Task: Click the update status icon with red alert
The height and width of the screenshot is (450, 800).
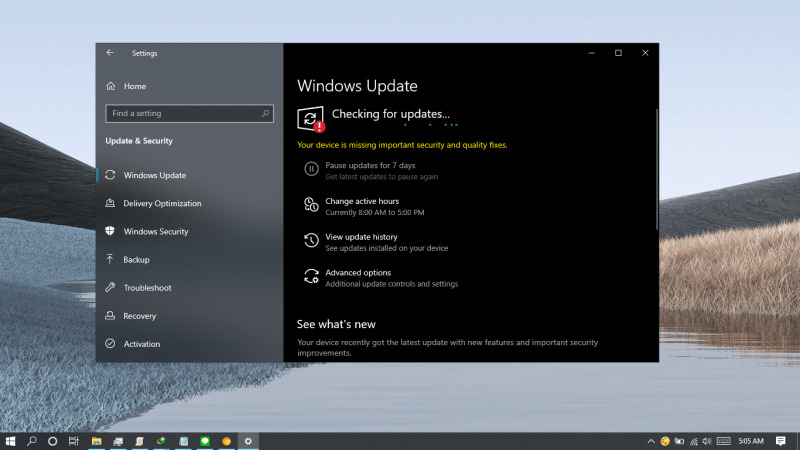Action: 311,119
